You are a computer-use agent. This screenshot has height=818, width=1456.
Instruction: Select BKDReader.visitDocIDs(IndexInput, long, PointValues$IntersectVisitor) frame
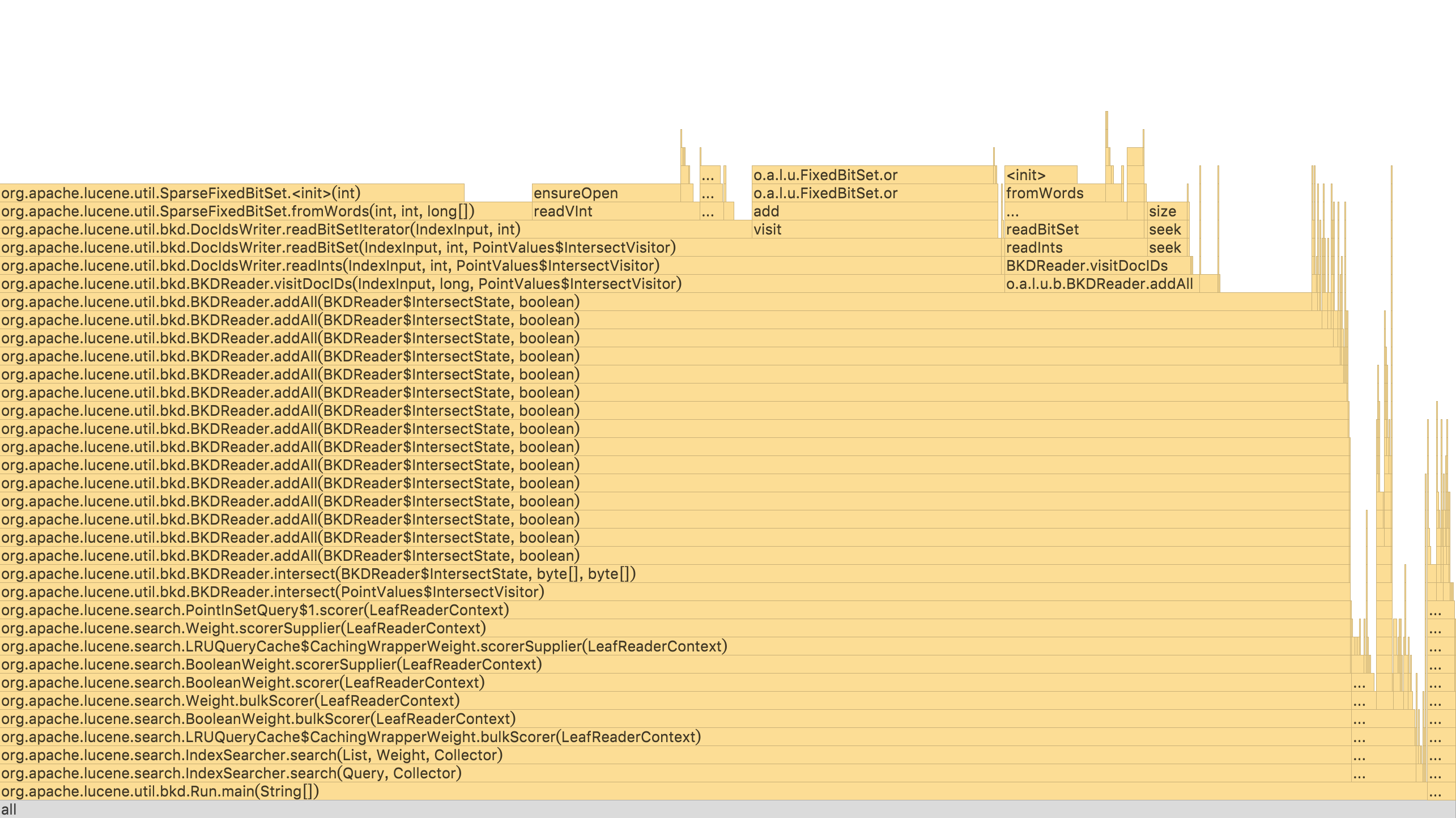(x=502, y=284)
